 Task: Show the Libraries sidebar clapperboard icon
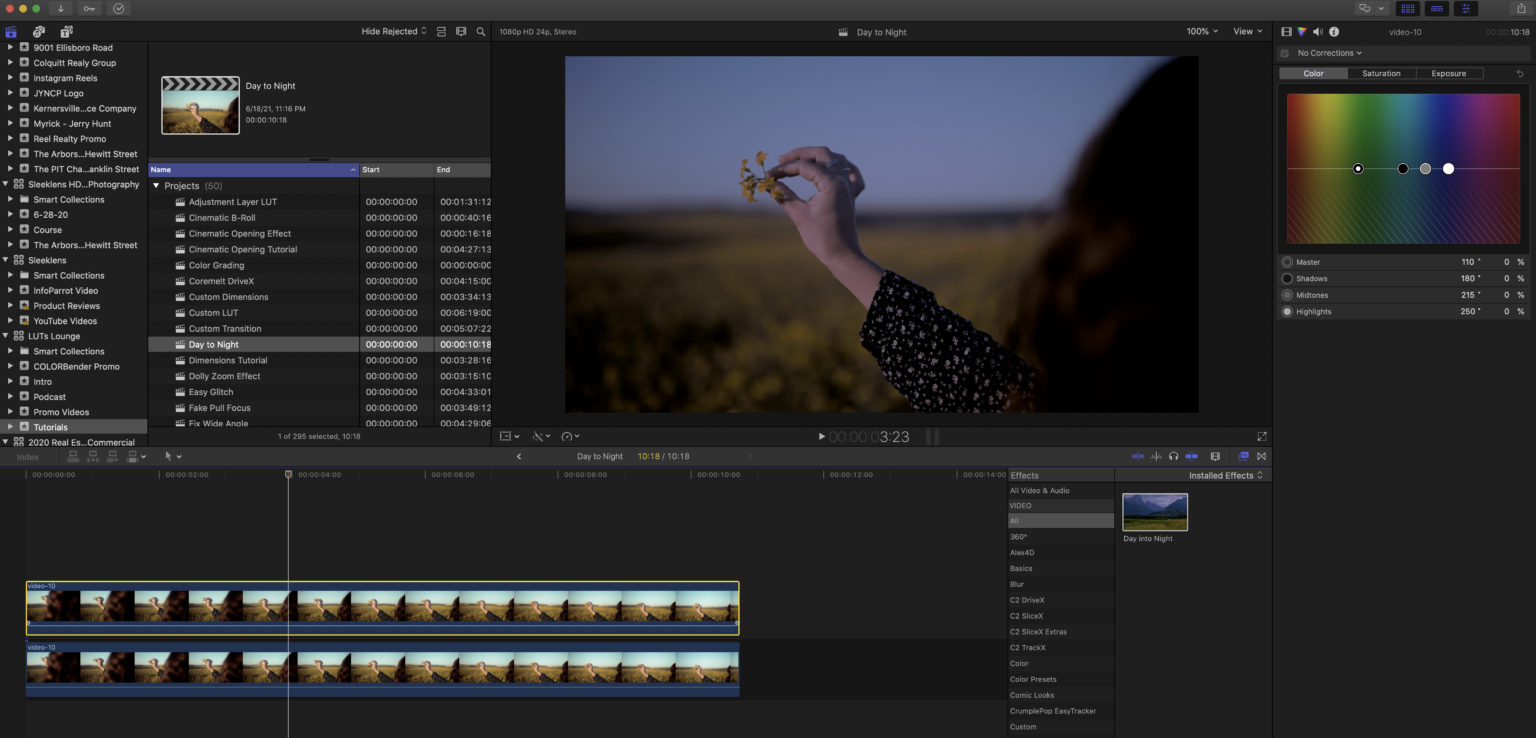tap(11, 32)
